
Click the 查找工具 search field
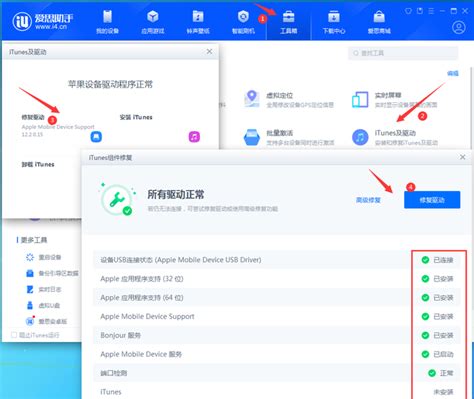coord(403,53)
